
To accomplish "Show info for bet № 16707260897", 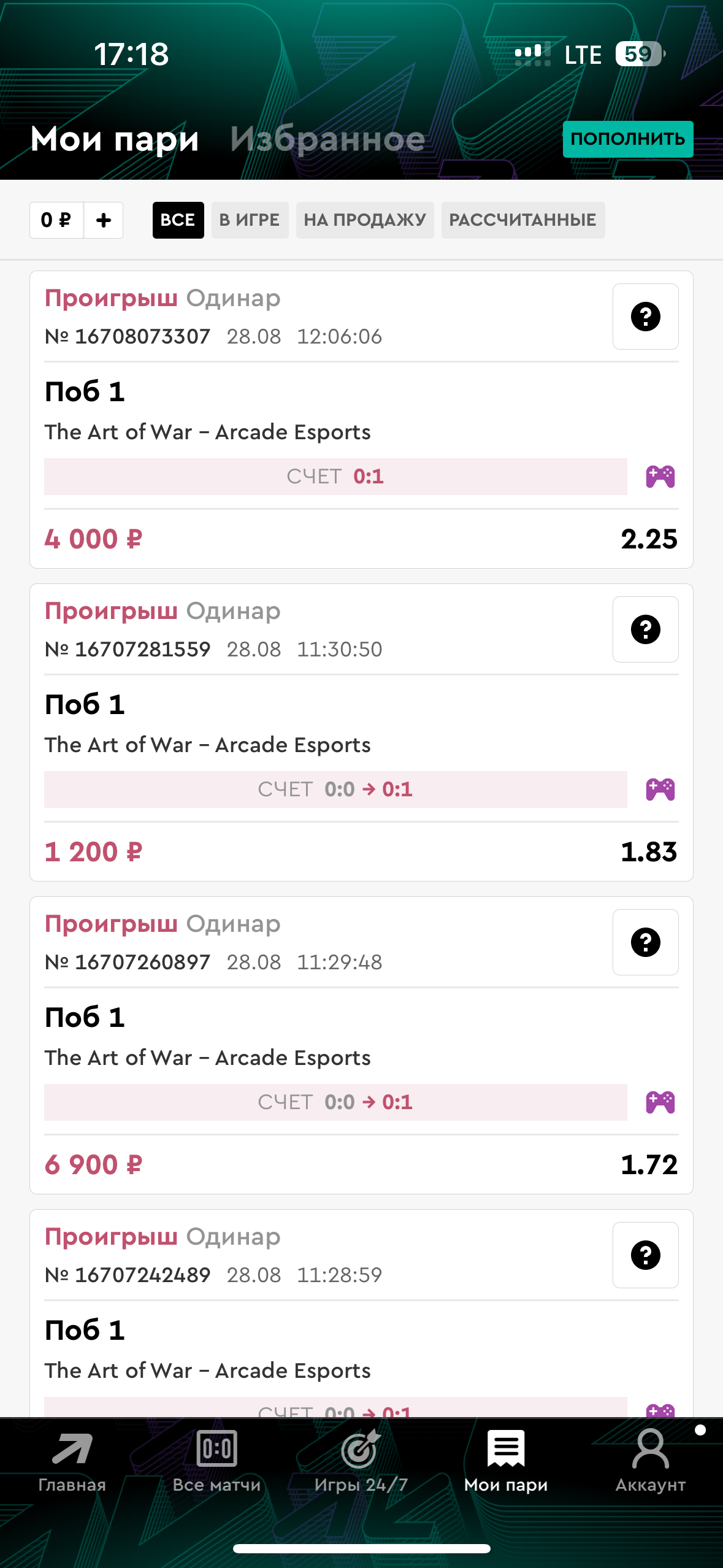I will (645, 942).
